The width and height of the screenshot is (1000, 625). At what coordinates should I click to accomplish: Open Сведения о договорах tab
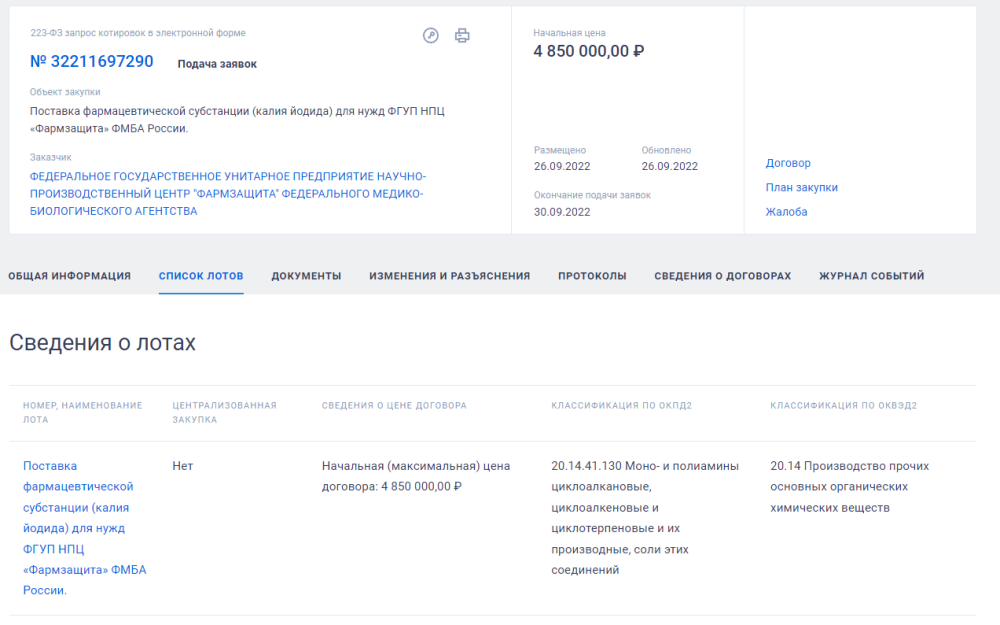[x=723, y=276]
